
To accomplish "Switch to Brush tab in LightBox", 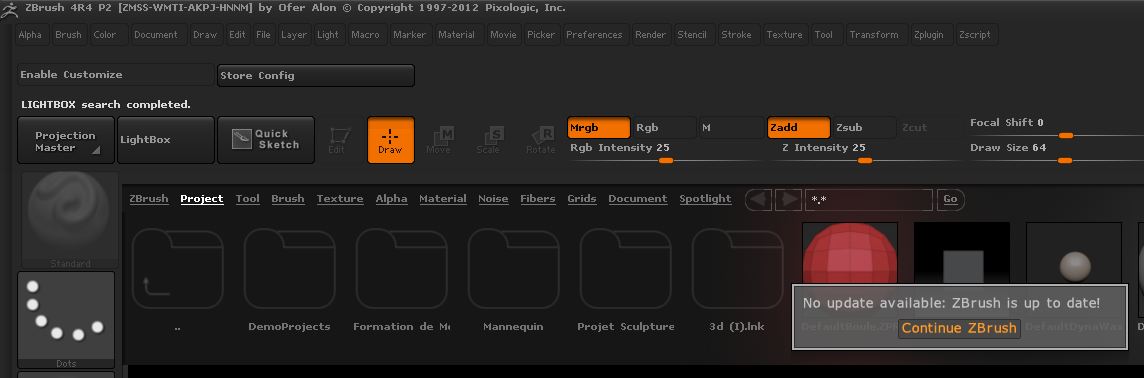I will 287,198.
